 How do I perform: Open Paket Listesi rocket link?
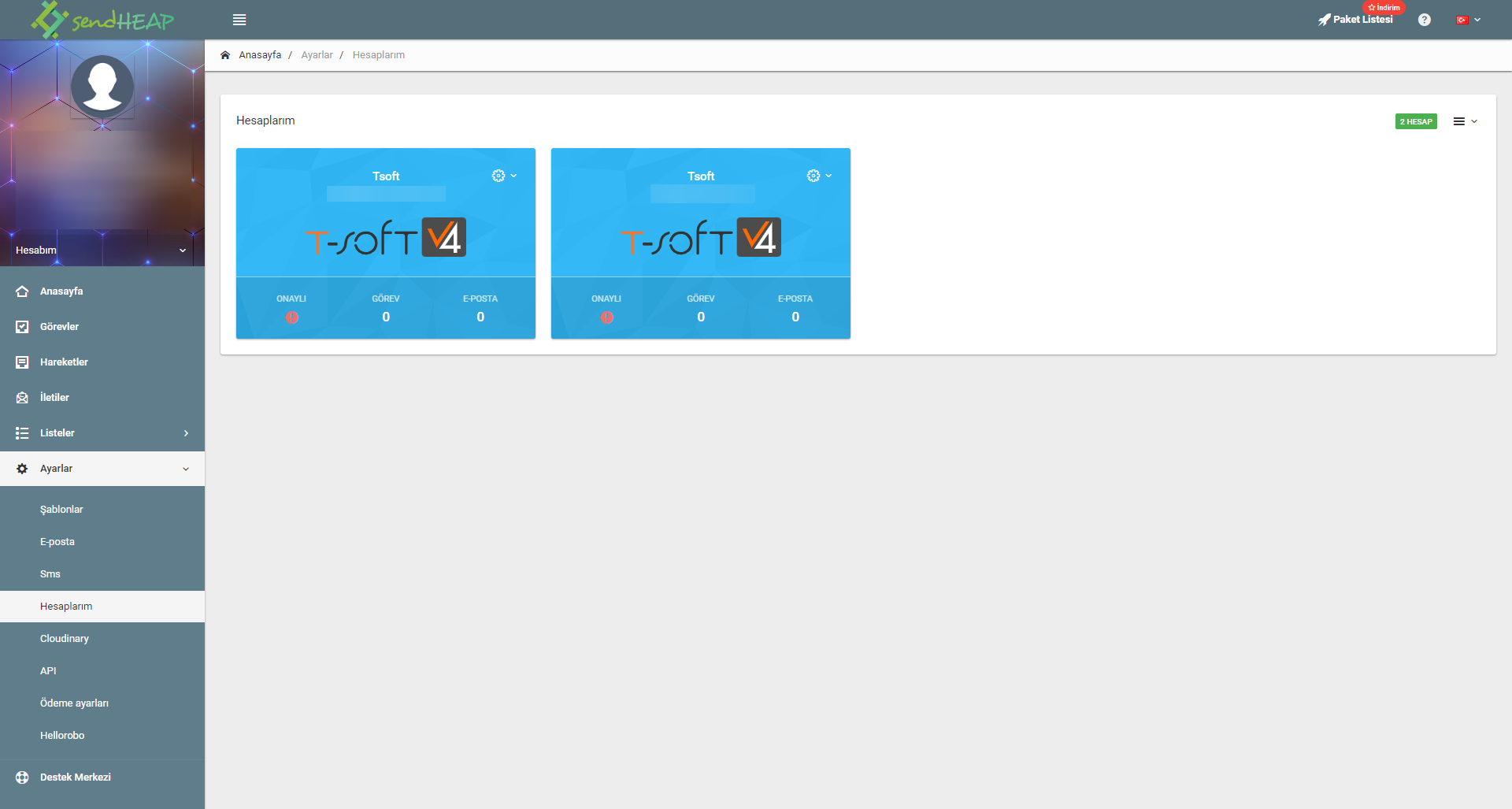[1355, 20]
